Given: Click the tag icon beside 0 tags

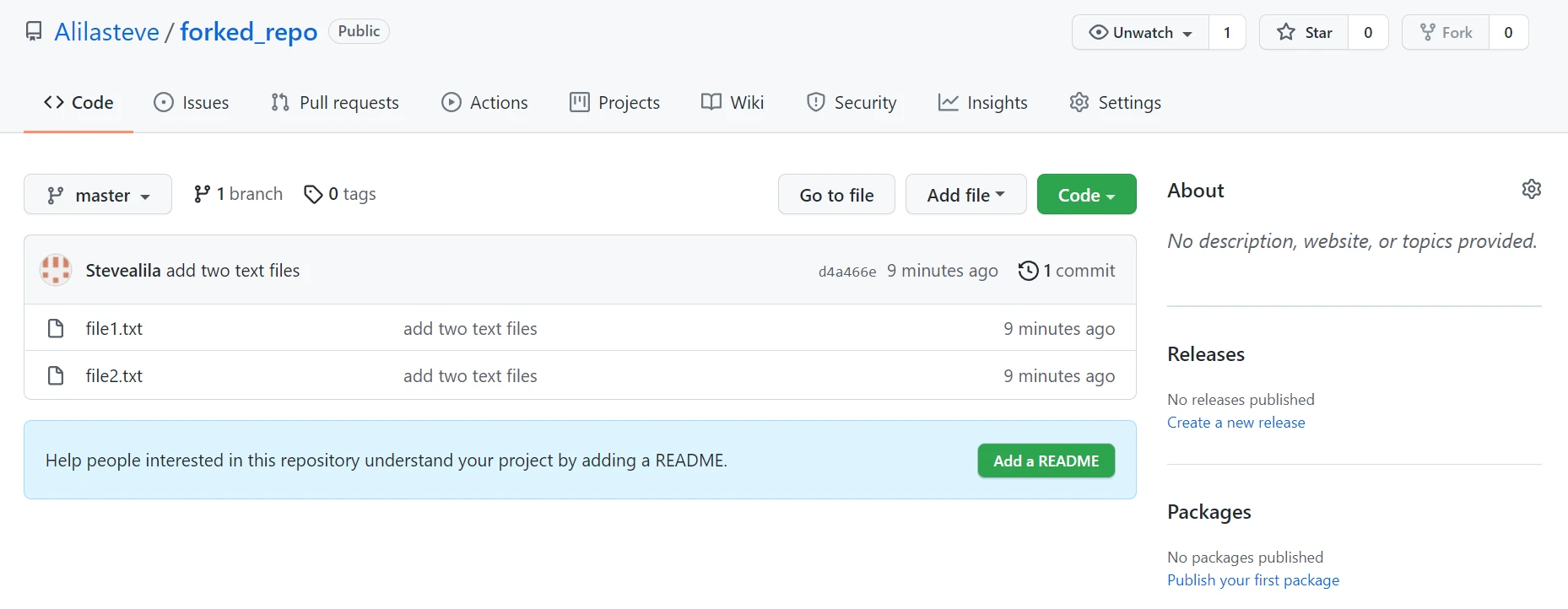Looking at the screenshot, I should tap(313, 194).
